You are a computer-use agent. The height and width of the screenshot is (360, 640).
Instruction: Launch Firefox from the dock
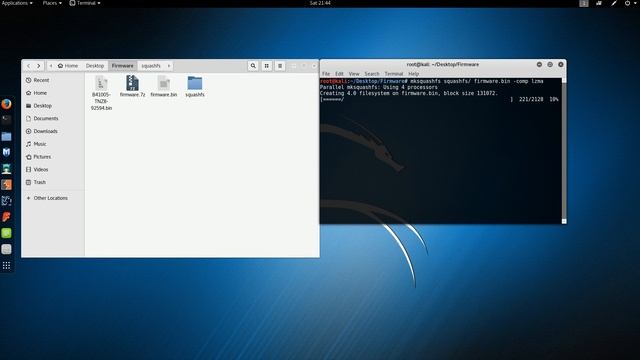click(6, 104)
